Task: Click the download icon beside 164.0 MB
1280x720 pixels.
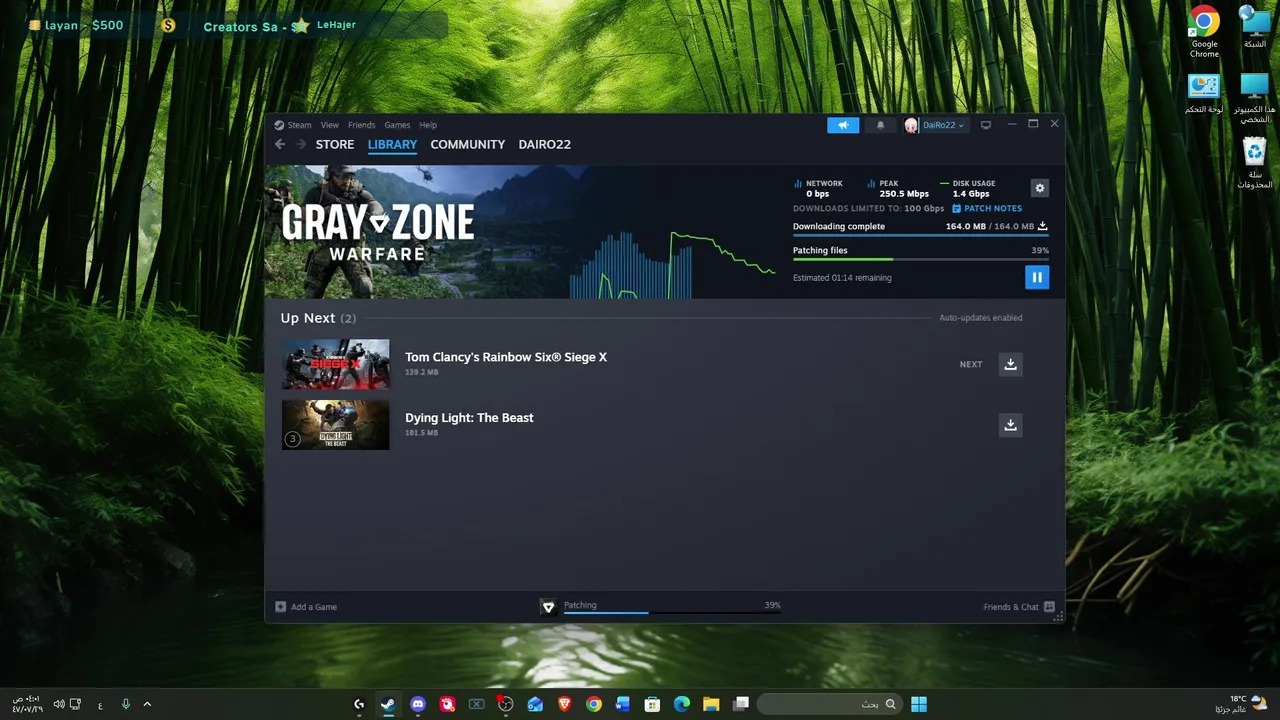Action: coord(1043,226)
